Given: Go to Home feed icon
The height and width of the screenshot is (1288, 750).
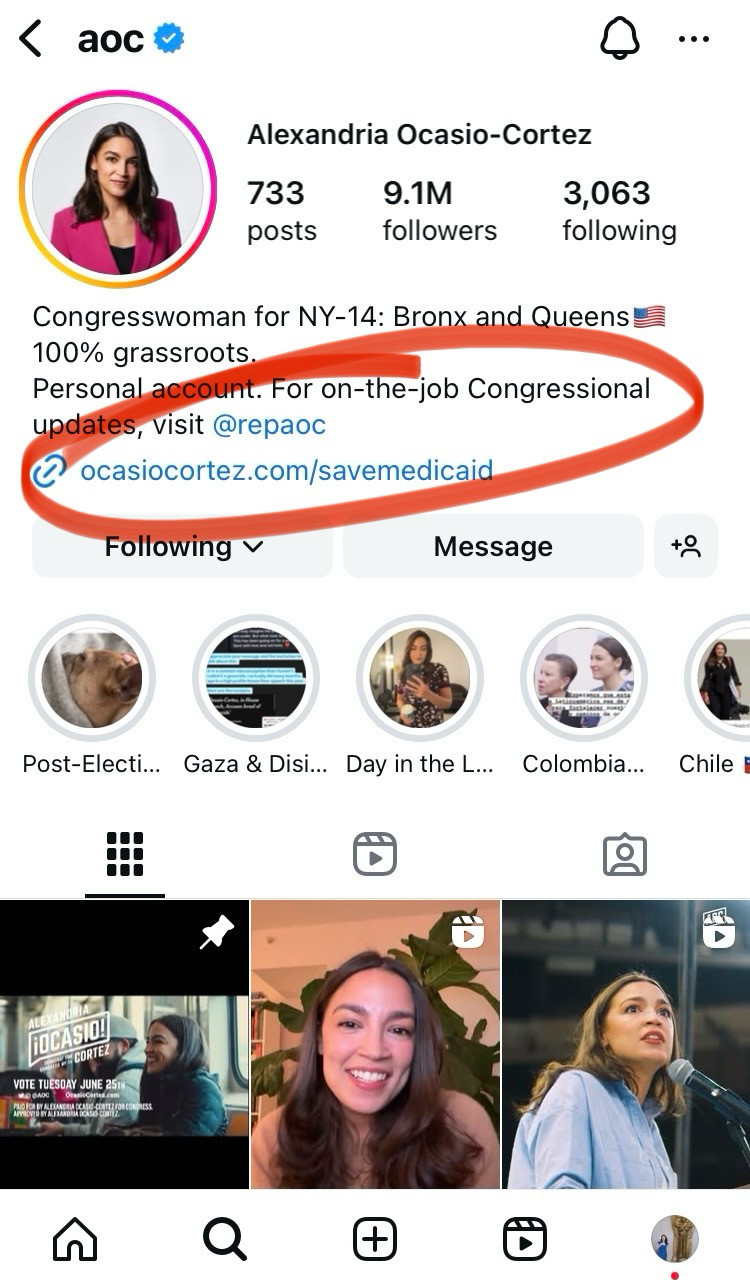Looking at the screenshot, I should point(75,1240).
